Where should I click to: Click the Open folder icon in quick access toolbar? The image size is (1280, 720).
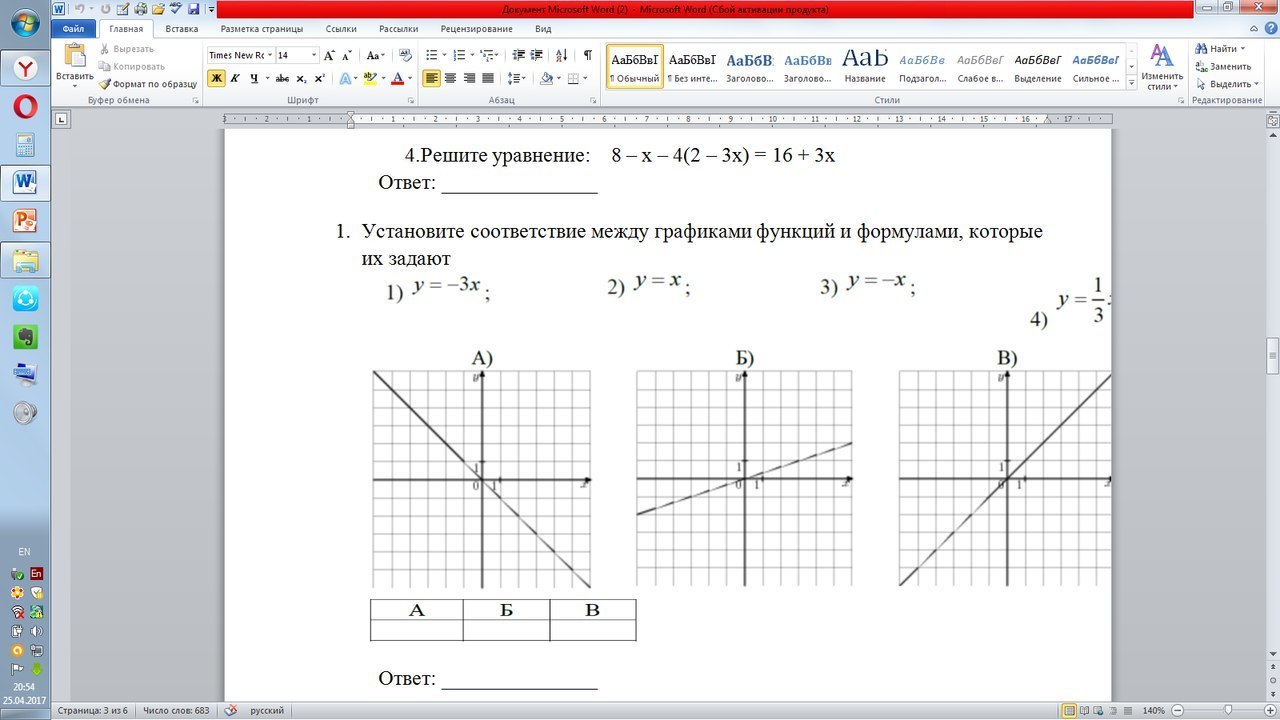point(158,9)
